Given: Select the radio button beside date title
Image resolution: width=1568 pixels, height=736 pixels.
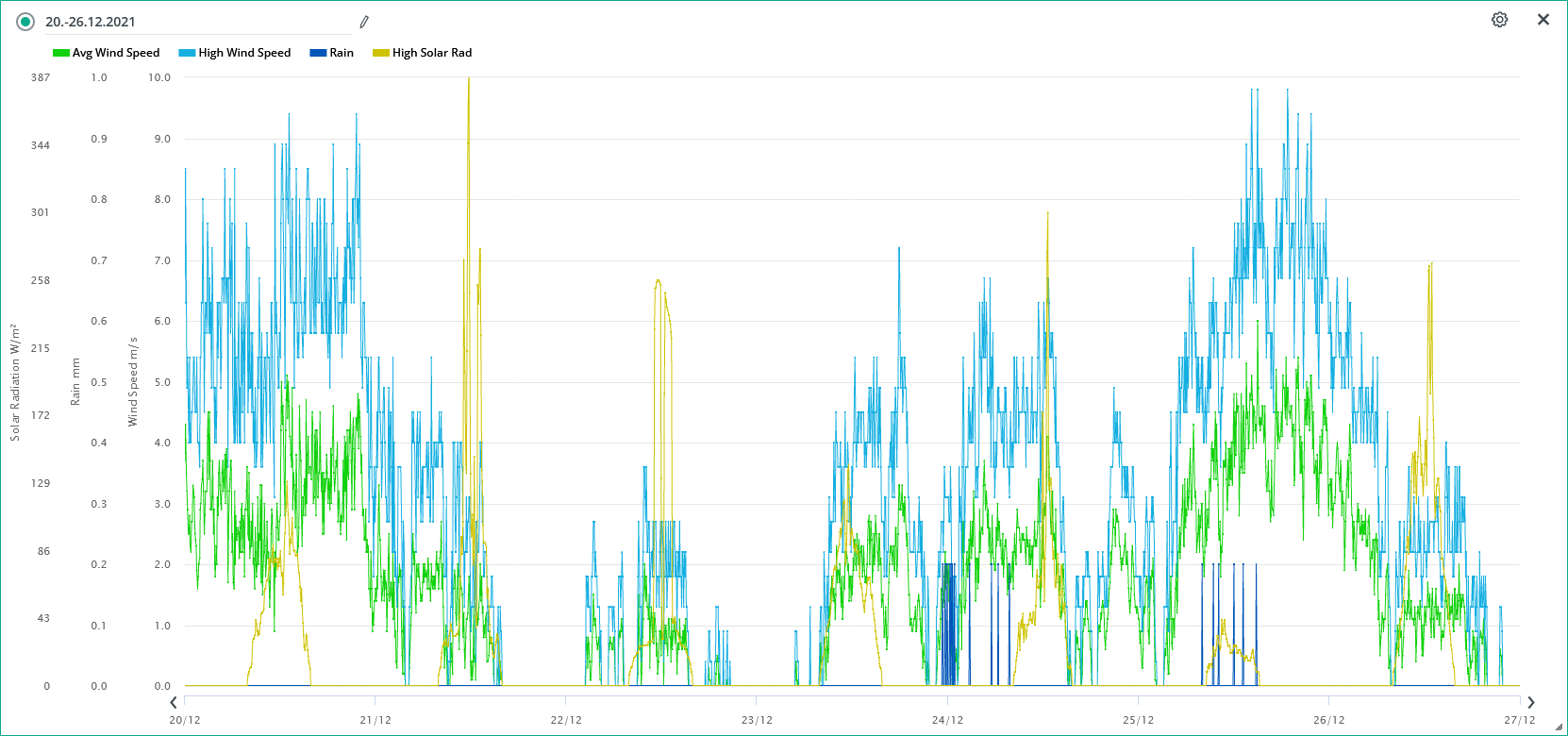Looking at the screenshot, I should coord(25,22).
